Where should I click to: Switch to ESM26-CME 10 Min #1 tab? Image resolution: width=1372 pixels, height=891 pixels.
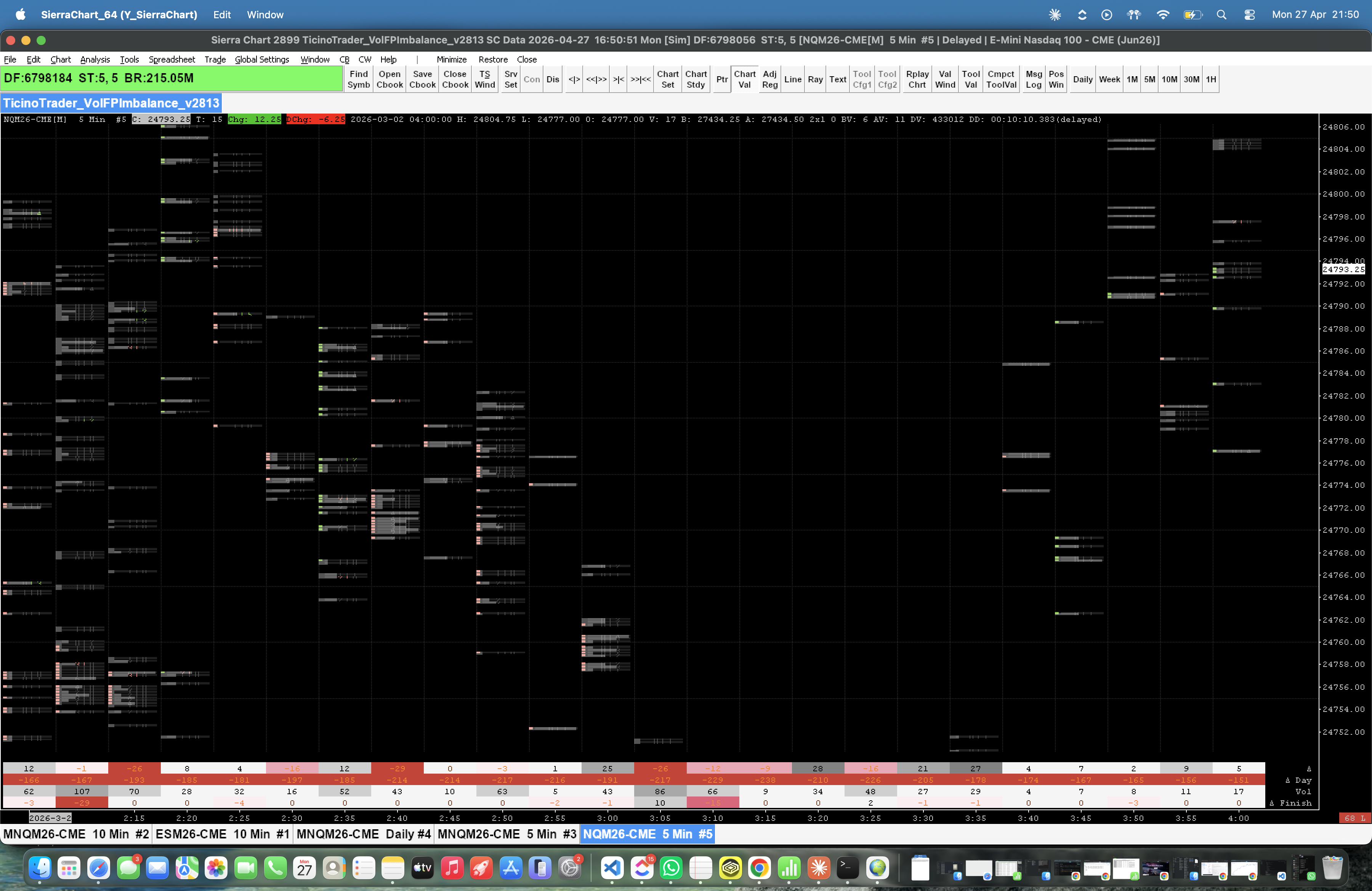pyautogui.click(x=222, y=834)
